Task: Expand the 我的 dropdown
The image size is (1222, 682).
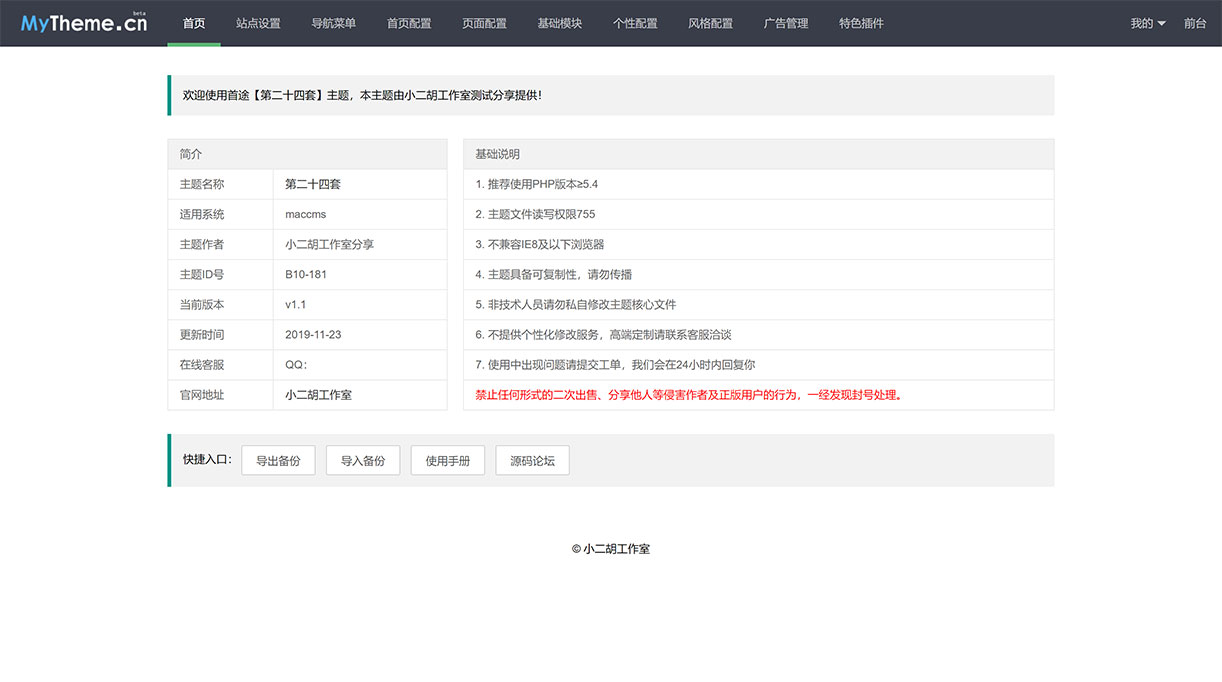Action: [x=1145, y=22]
